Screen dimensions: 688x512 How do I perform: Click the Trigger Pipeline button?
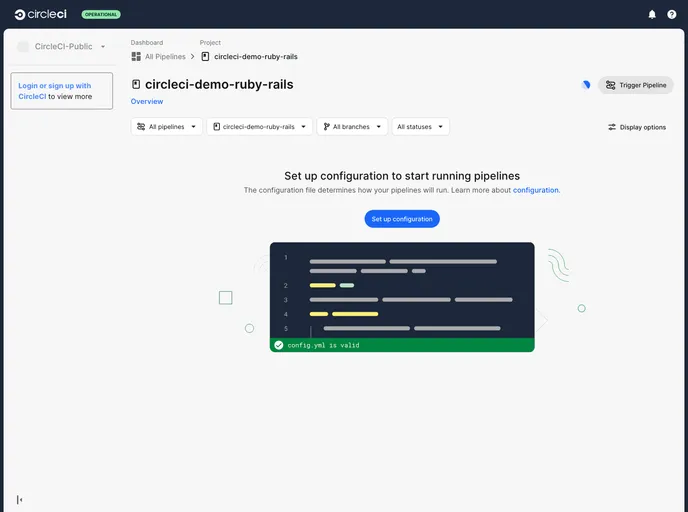635,85
